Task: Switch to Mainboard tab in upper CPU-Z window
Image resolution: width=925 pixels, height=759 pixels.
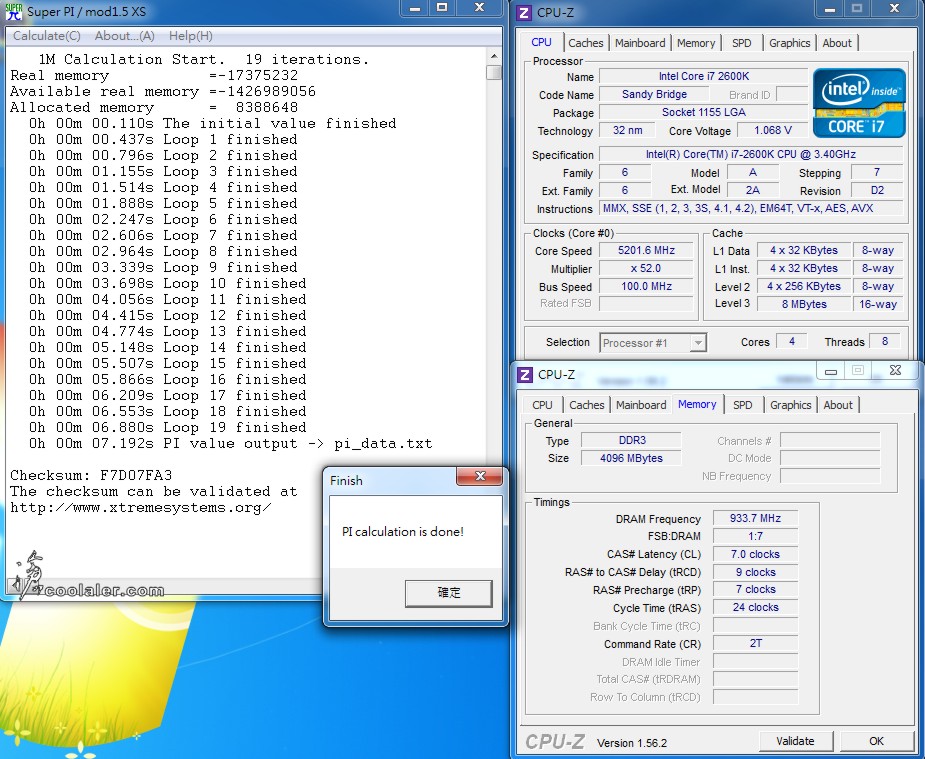Action: click(640, 43)
